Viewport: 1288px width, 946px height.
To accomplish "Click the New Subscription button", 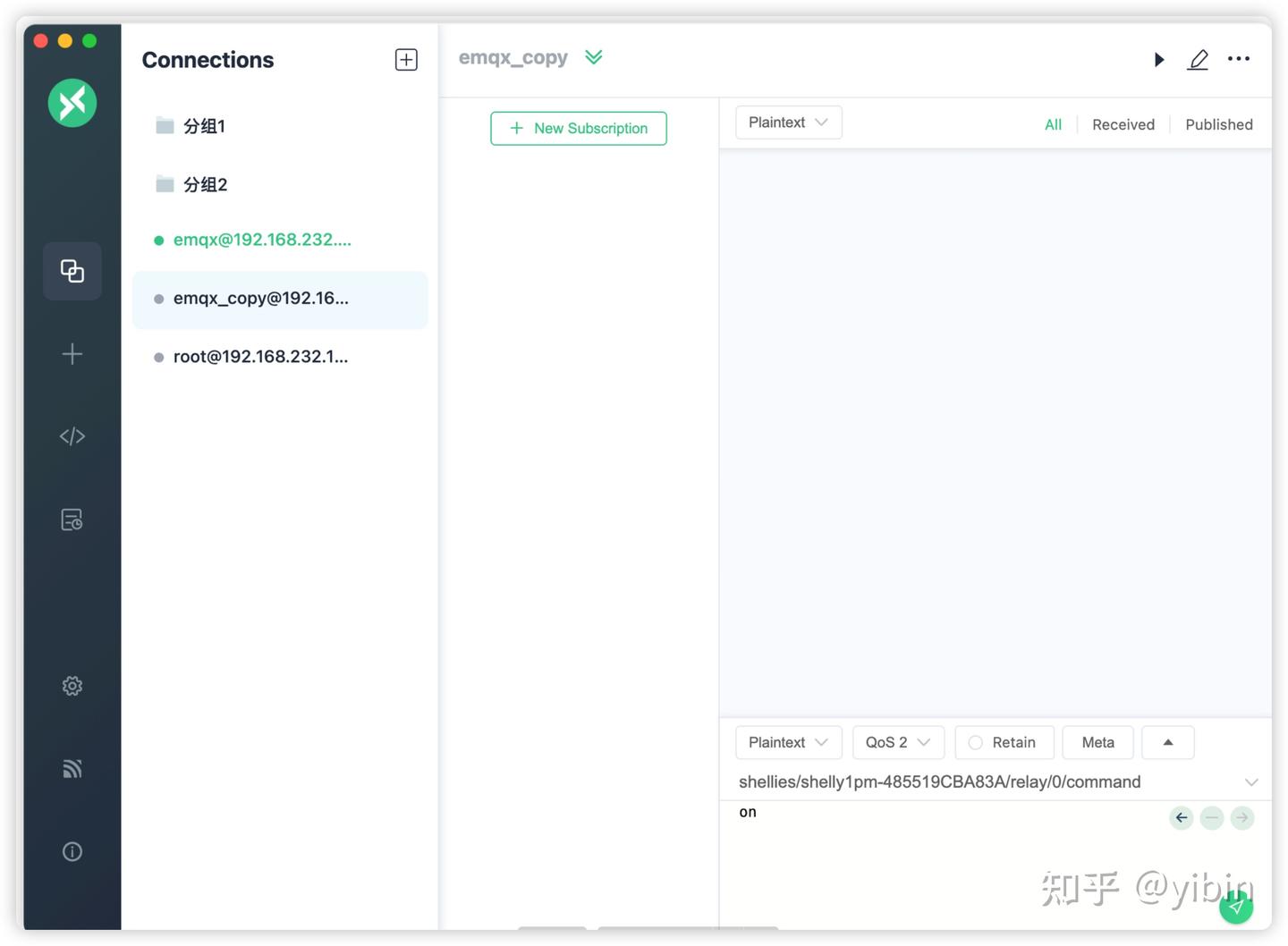I will coord(578,128).
